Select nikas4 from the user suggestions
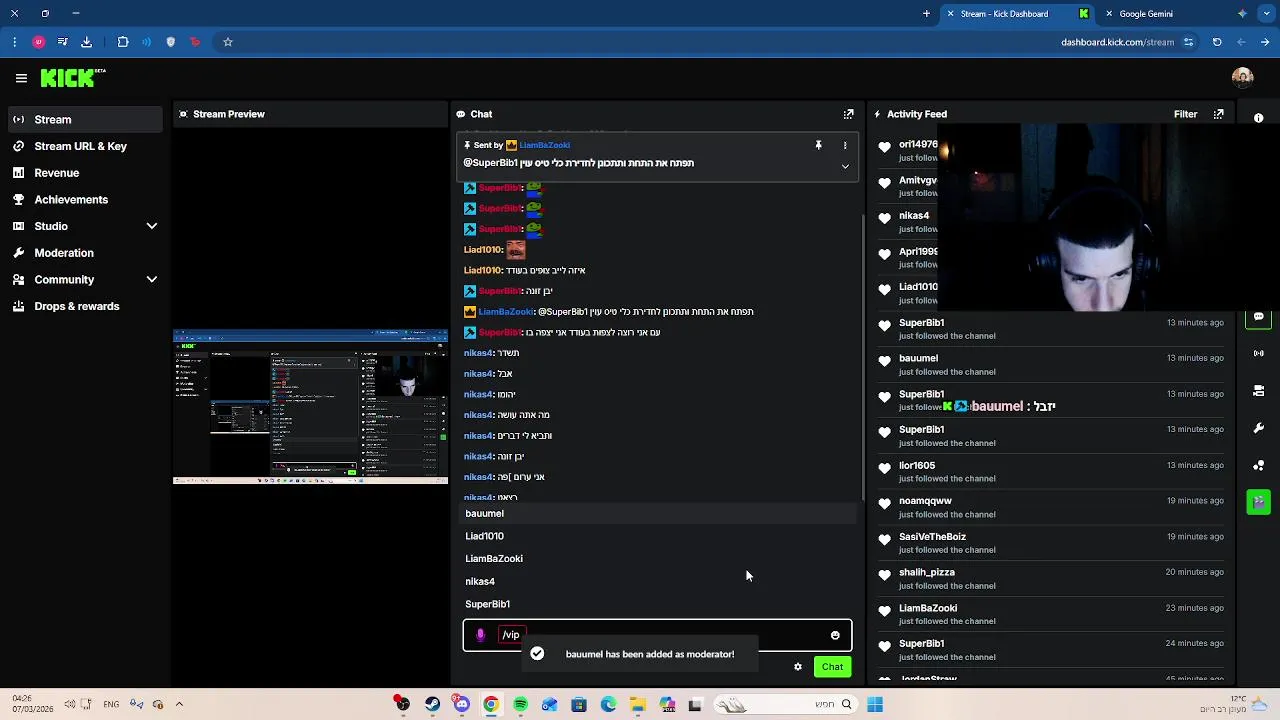The height and width of the screenshot is (720, 1280). click(657, 581)
